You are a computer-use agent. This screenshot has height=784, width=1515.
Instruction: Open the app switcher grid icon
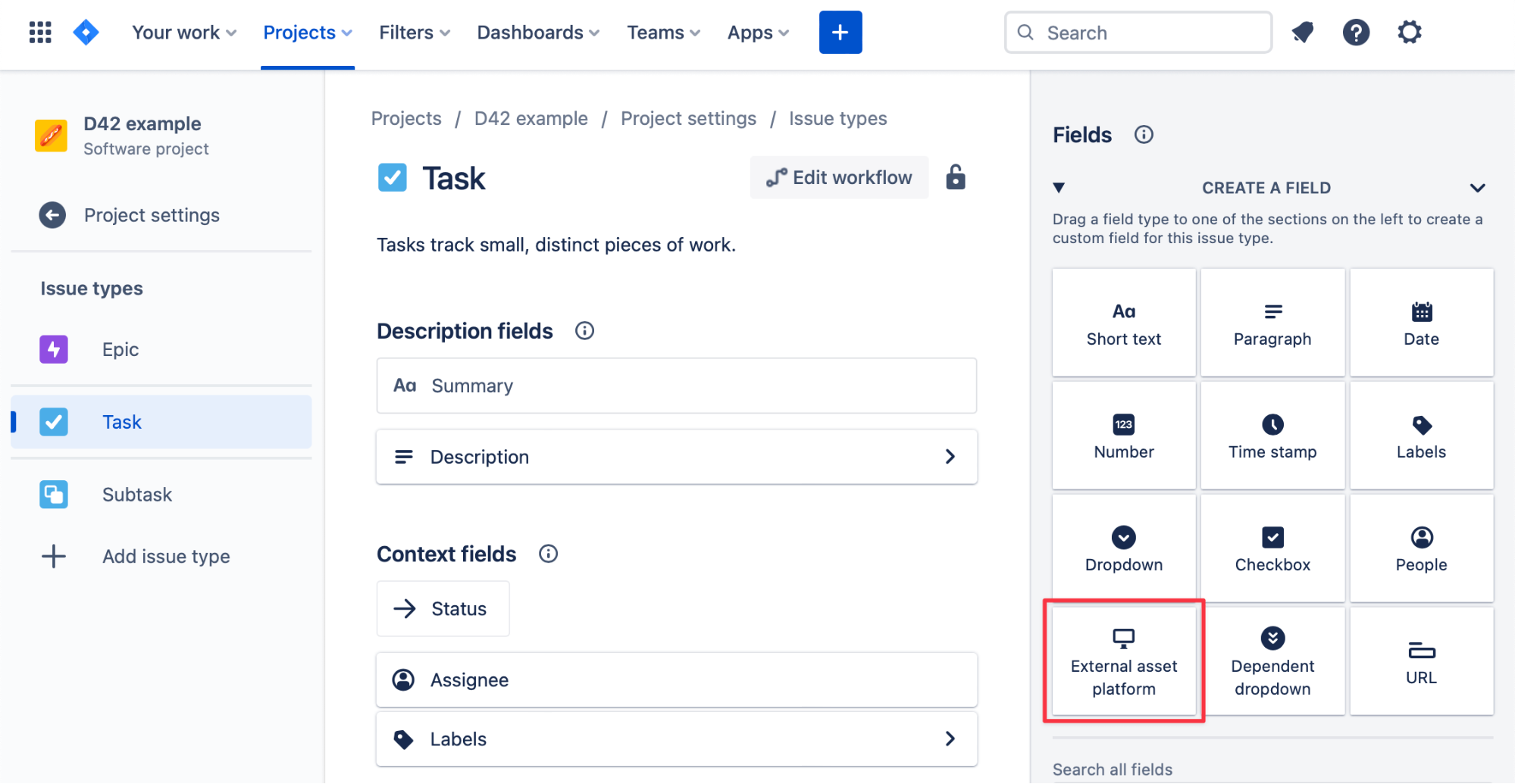[40, 33]
